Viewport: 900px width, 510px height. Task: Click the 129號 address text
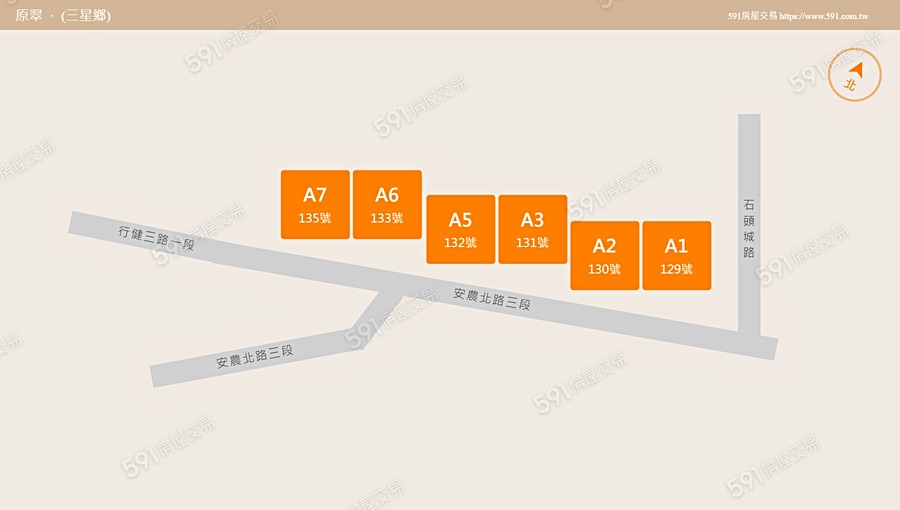[x=676, y=269]
